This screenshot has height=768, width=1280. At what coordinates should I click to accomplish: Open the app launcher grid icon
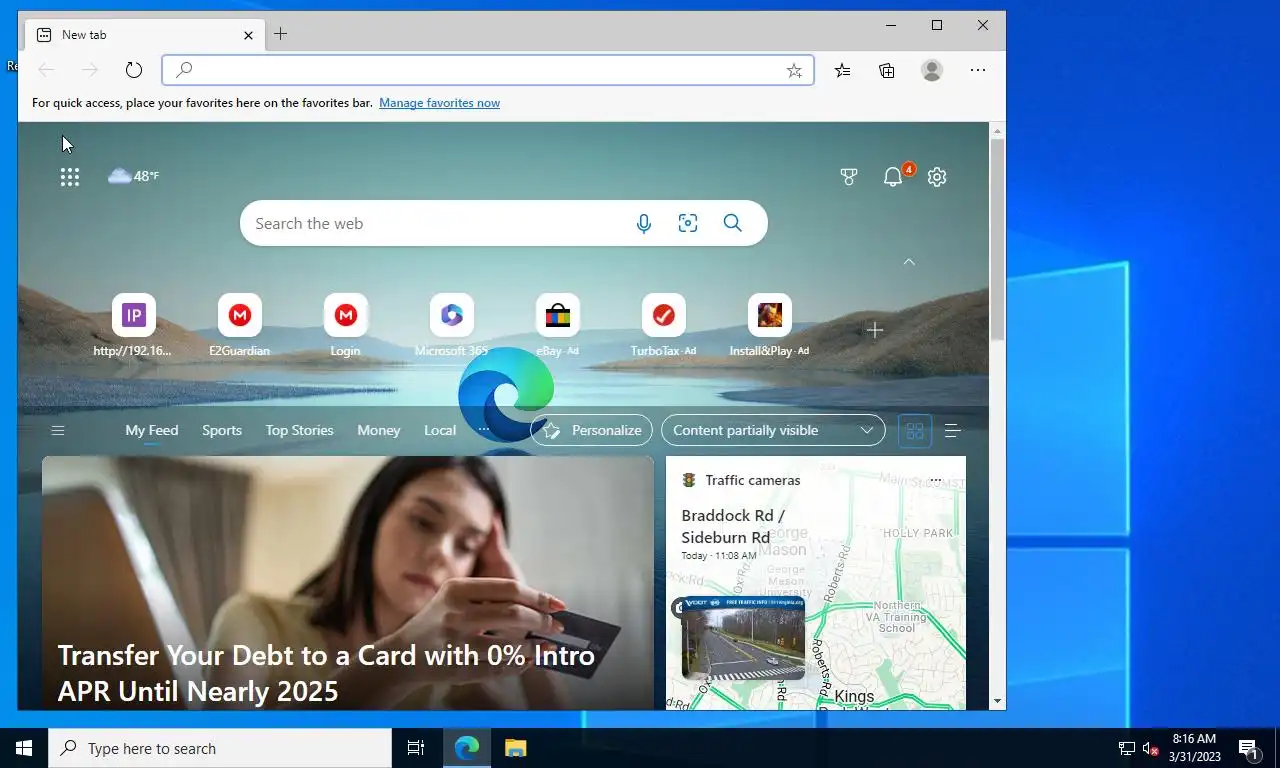click(x=69, y=177)
